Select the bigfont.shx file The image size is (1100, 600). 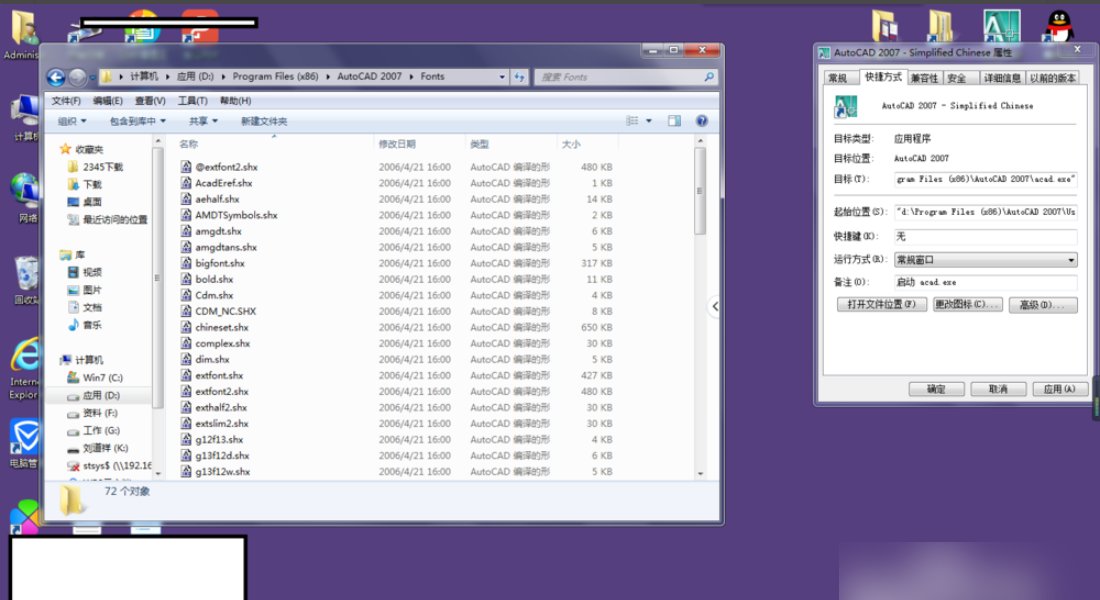pyautogui.click(x=219, y=263)
